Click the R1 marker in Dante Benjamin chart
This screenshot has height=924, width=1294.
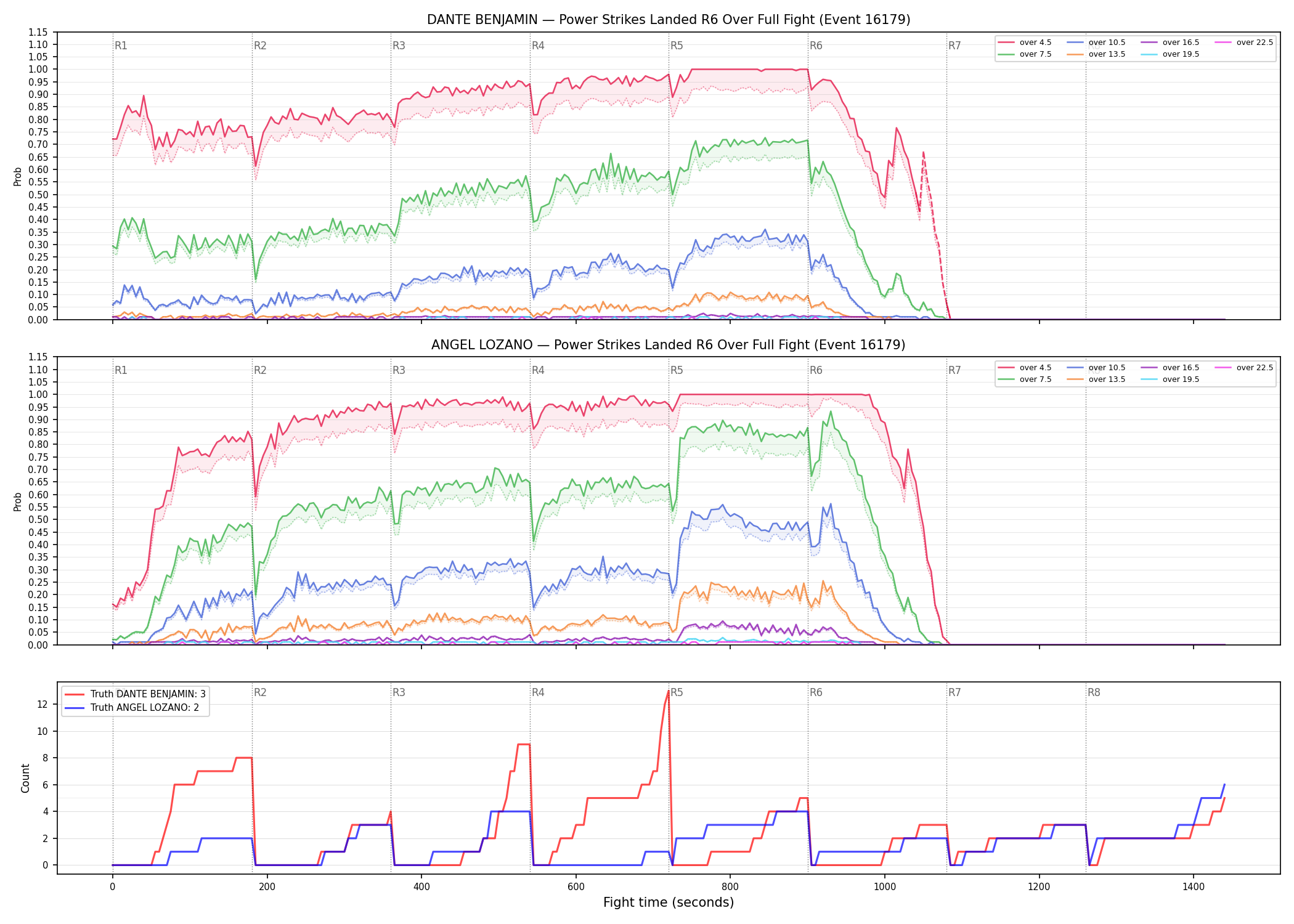pyautogui.click(x=121, y=46)
